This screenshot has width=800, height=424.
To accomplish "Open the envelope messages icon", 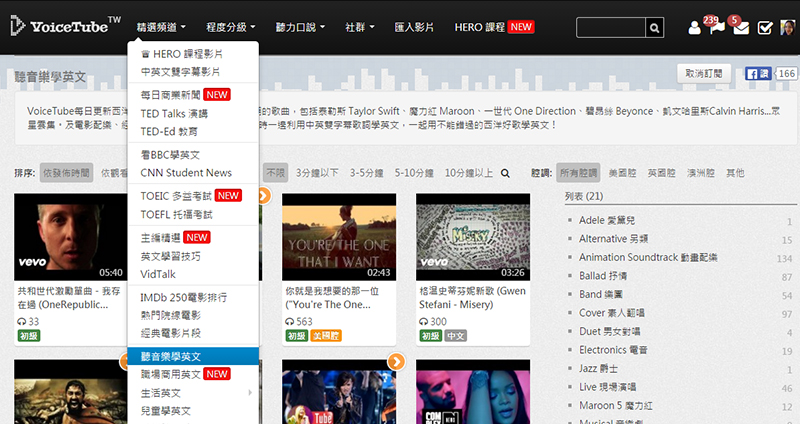I will (x=741, y=28).
